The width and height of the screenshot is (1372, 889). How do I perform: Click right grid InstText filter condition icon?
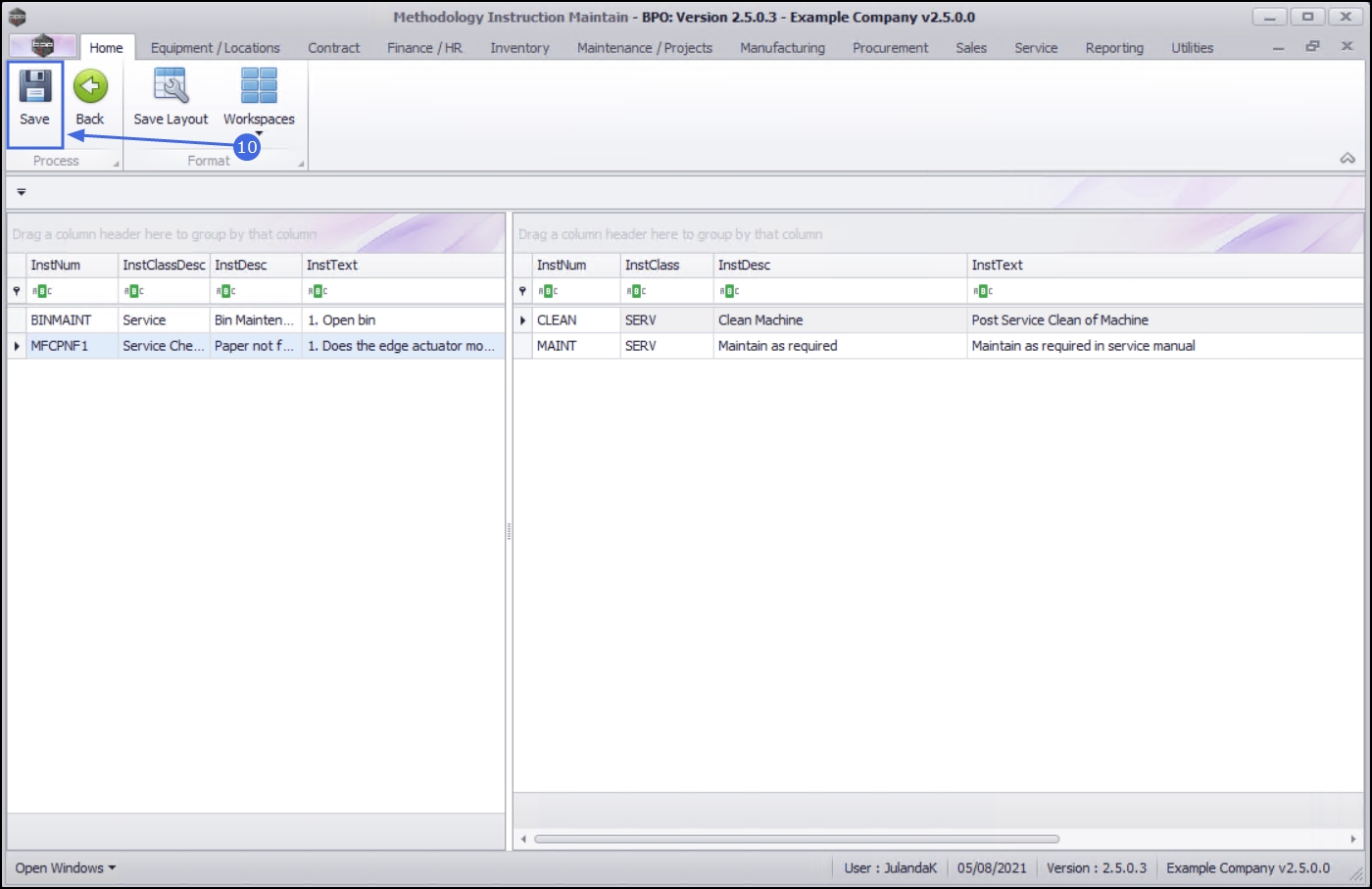984,291
